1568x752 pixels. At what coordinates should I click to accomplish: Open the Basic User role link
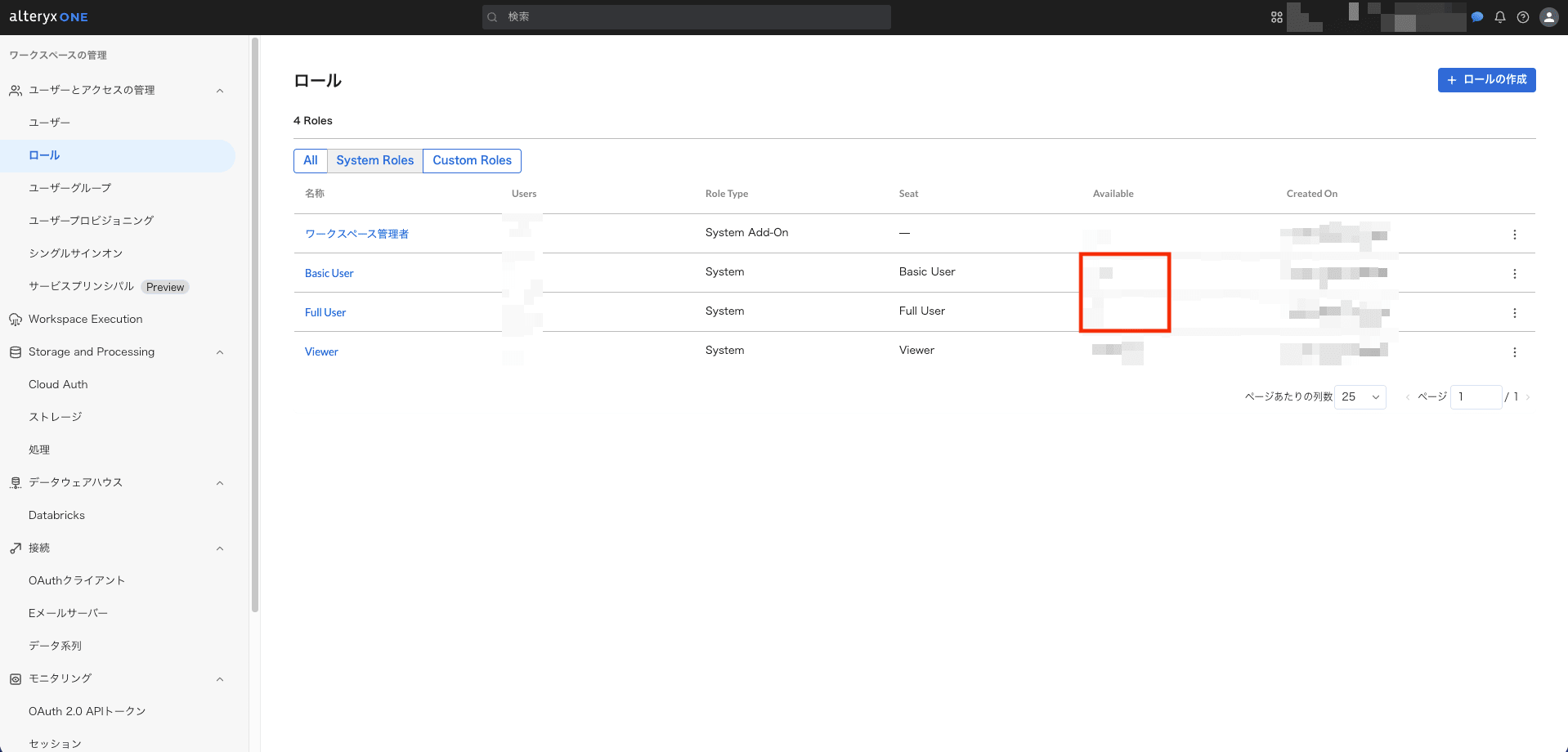point(329,274)
